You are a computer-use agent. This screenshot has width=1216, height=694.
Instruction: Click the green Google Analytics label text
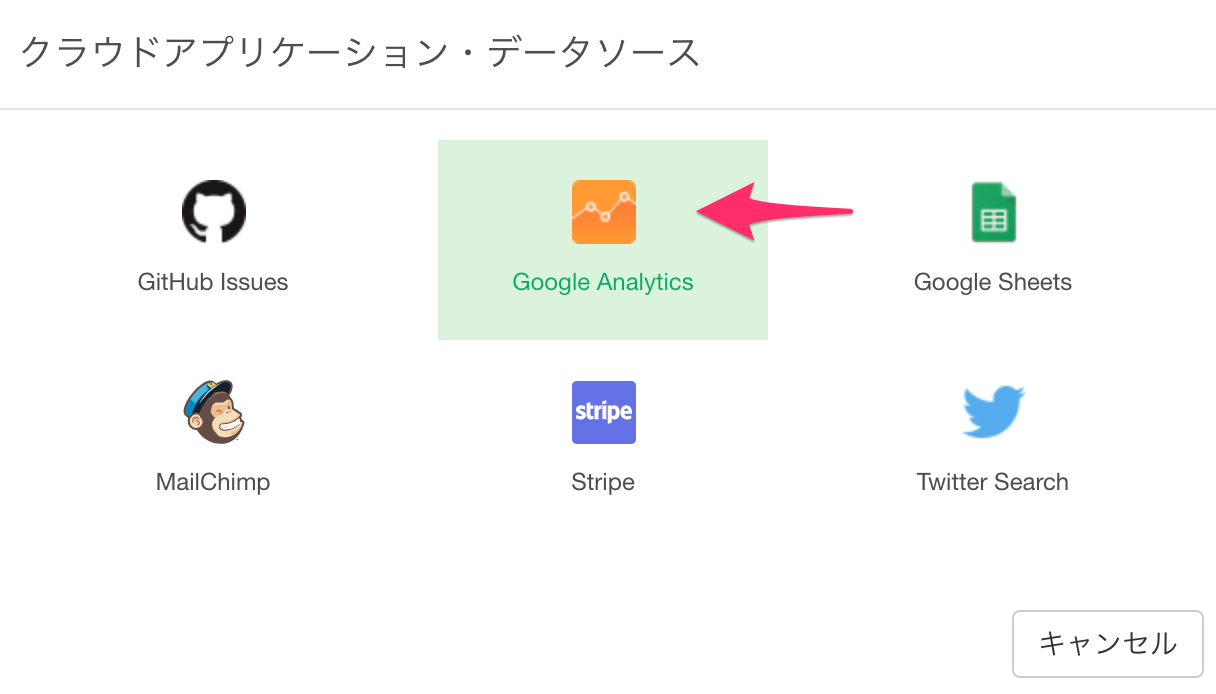coord(603,282)
